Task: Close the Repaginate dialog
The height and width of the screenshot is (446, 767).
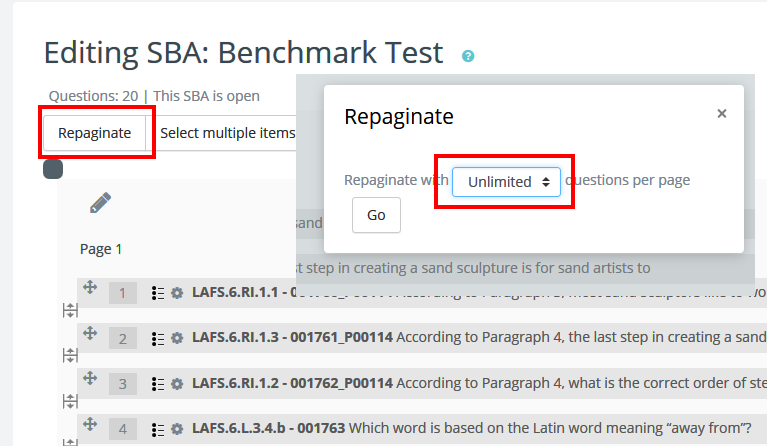Action: [721, 114]
